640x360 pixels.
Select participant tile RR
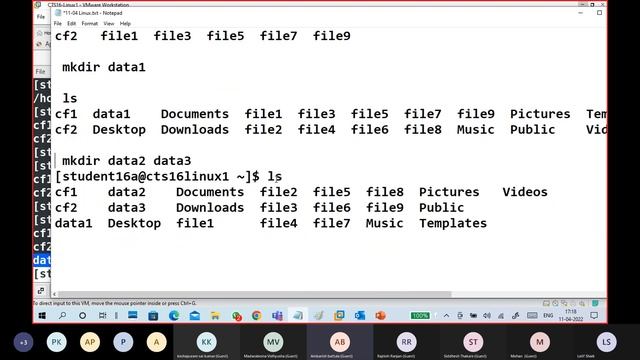click(406, 342)
